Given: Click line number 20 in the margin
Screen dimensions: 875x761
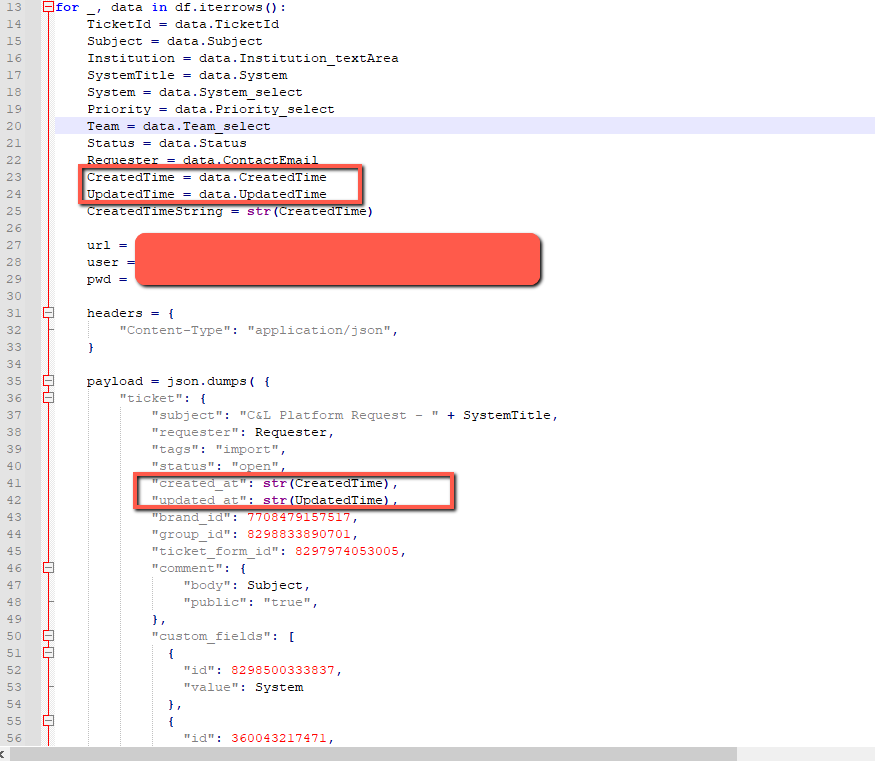Looking at the screenshot, I should (14, 126).
